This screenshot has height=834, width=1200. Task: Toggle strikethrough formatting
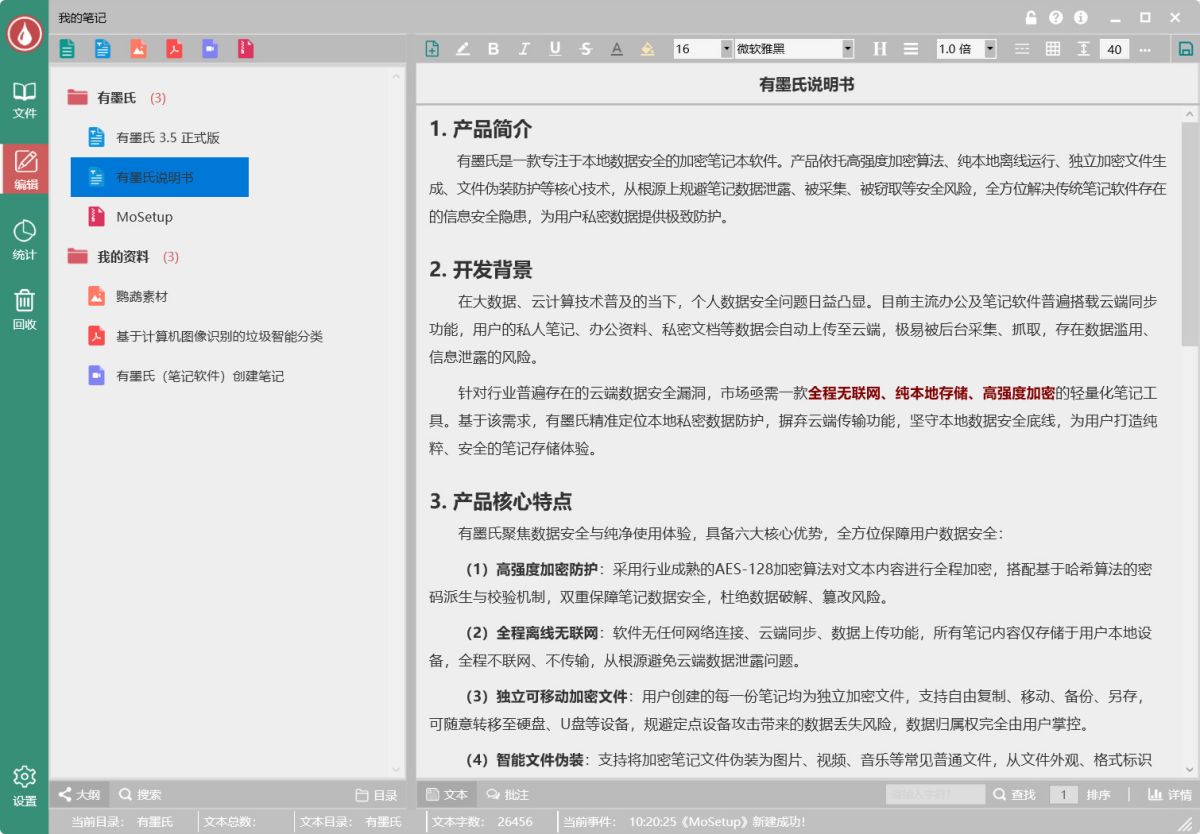(586, 48)
